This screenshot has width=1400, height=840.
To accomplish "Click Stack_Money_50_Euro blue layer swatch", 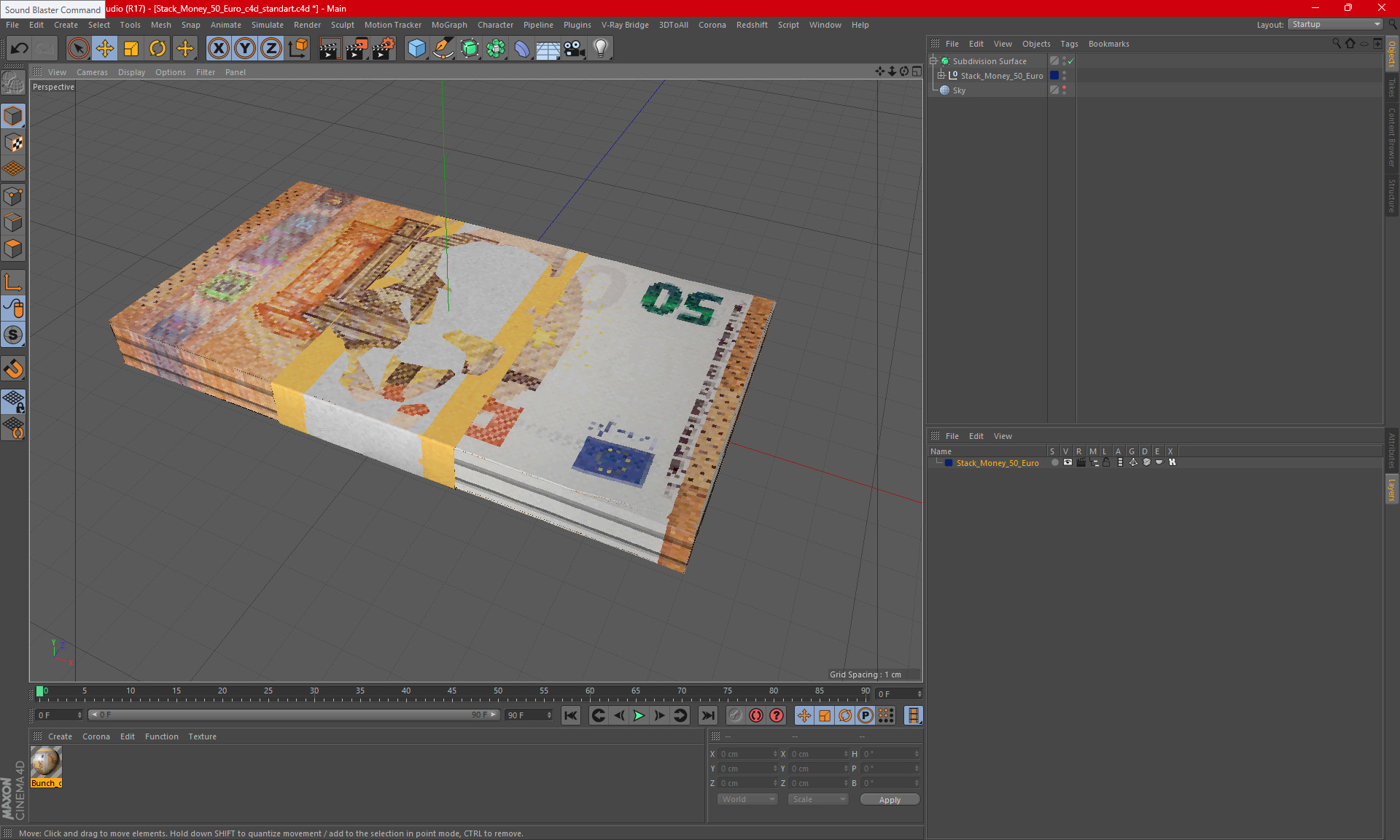I will 1054,76.
